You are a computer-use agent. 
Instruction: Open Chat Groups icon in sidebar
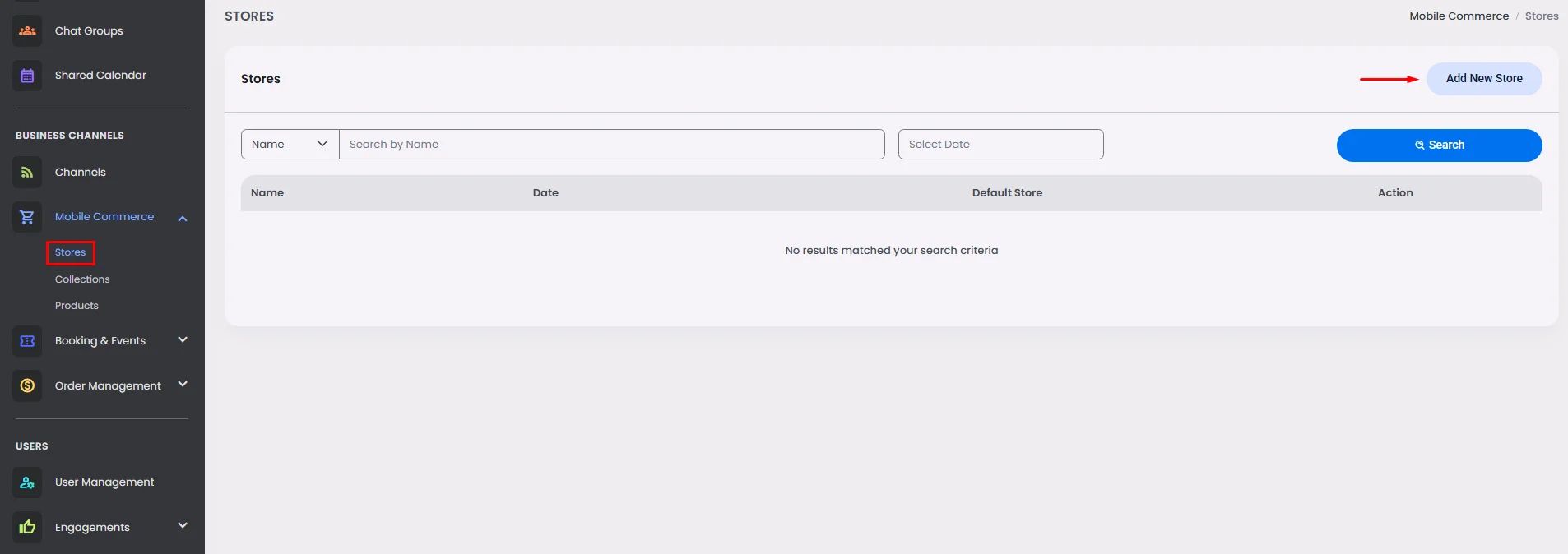click(27, 31)
